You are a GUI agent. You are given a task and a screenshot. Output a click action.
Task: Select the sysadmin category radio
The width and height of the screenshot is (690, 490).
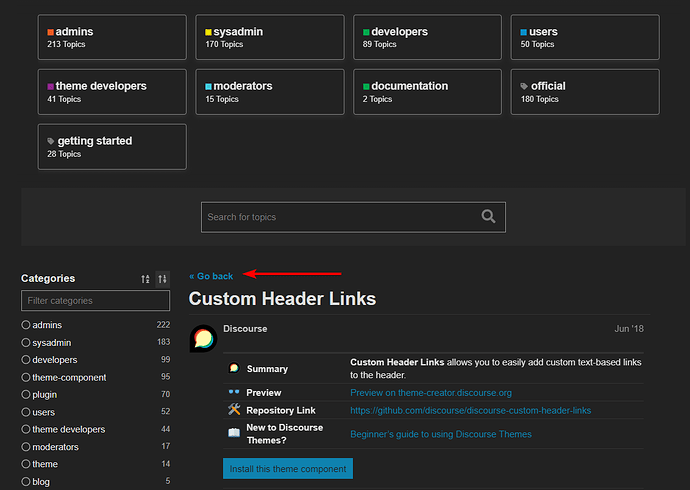point(26,342)
